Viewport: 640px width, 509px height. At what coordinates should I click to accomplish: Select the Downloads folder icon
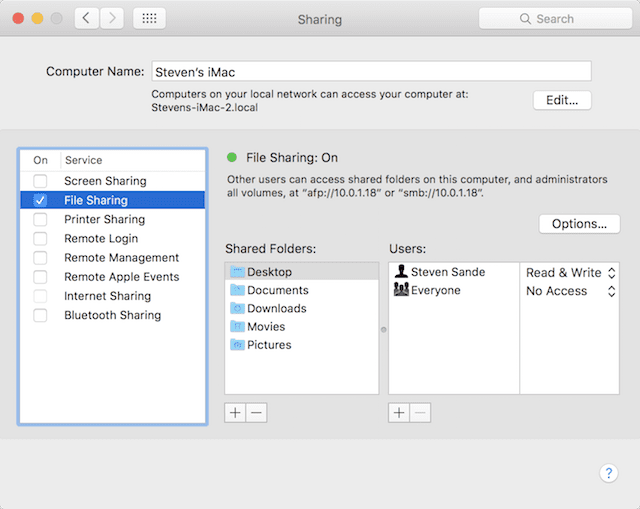(237, 308)
